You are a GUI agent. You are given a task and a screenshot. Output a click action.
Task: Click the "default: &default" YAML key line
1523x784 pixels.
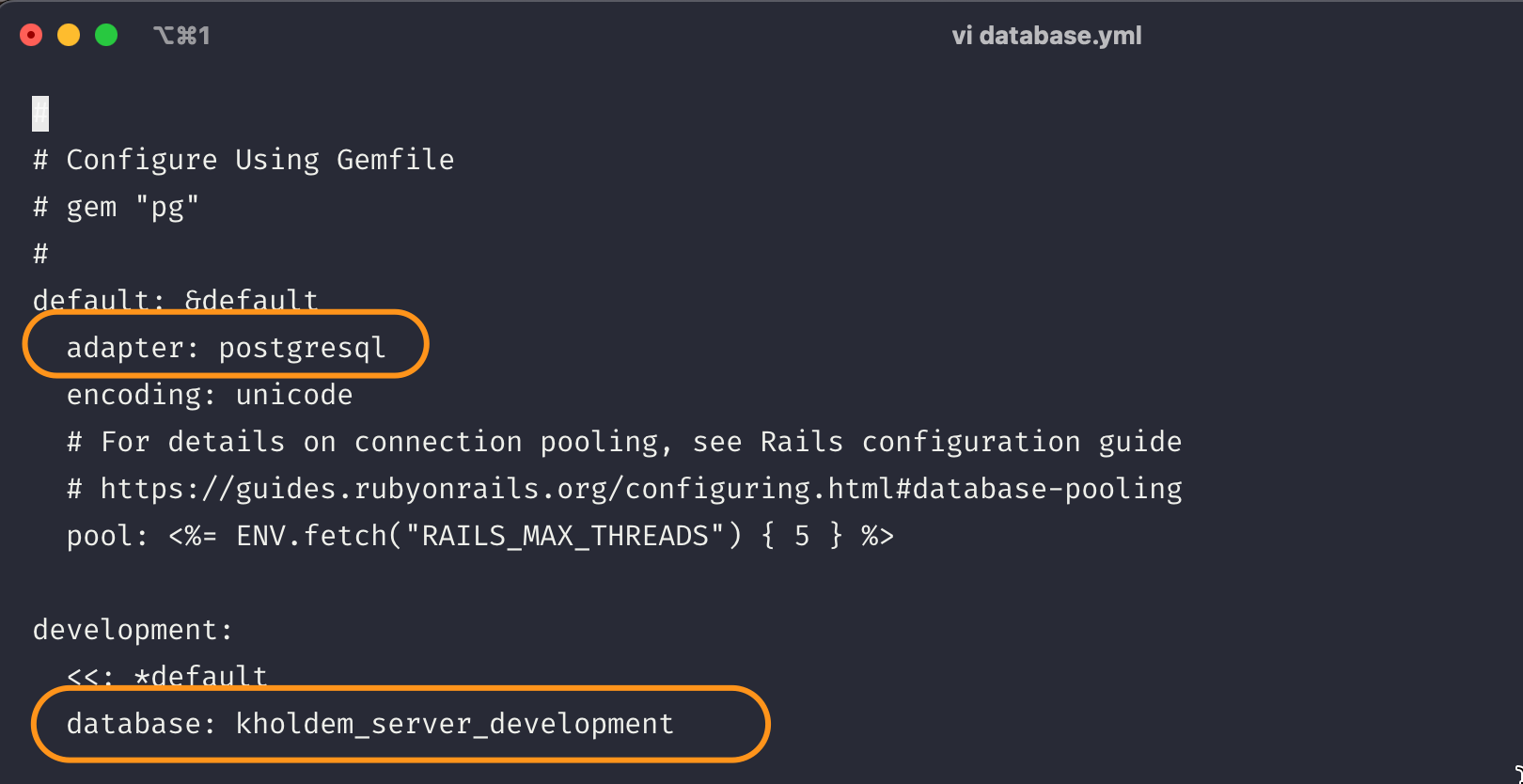tap(176, 301)
